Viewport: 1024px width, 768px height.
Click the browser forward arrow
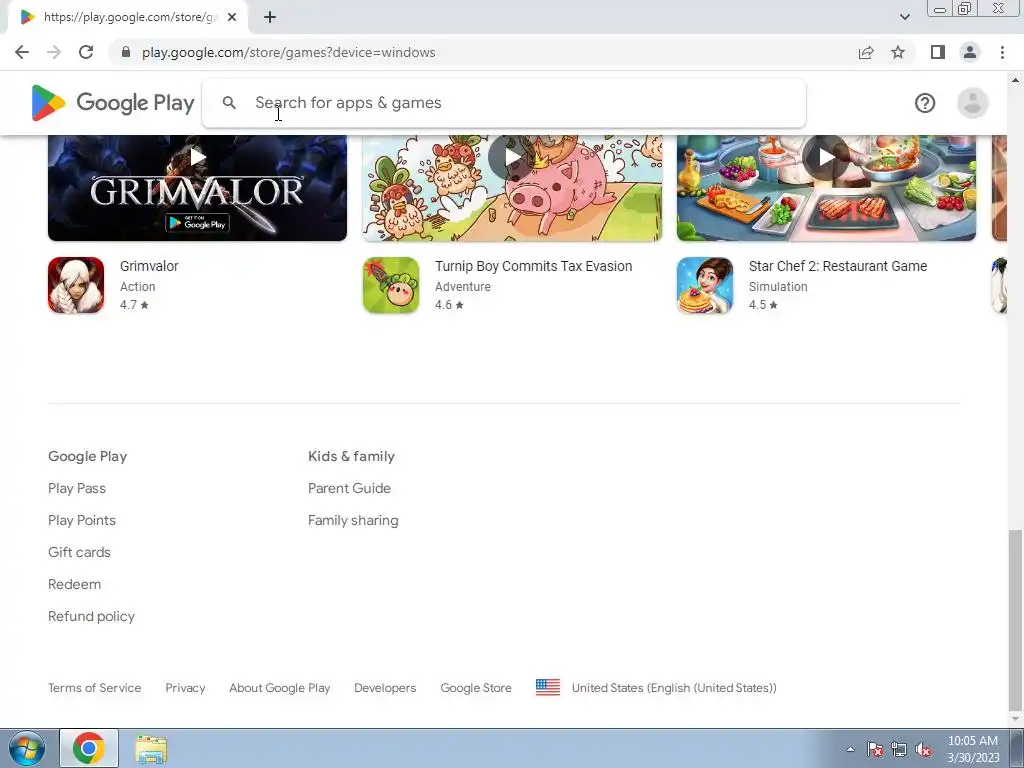(54, 52)
